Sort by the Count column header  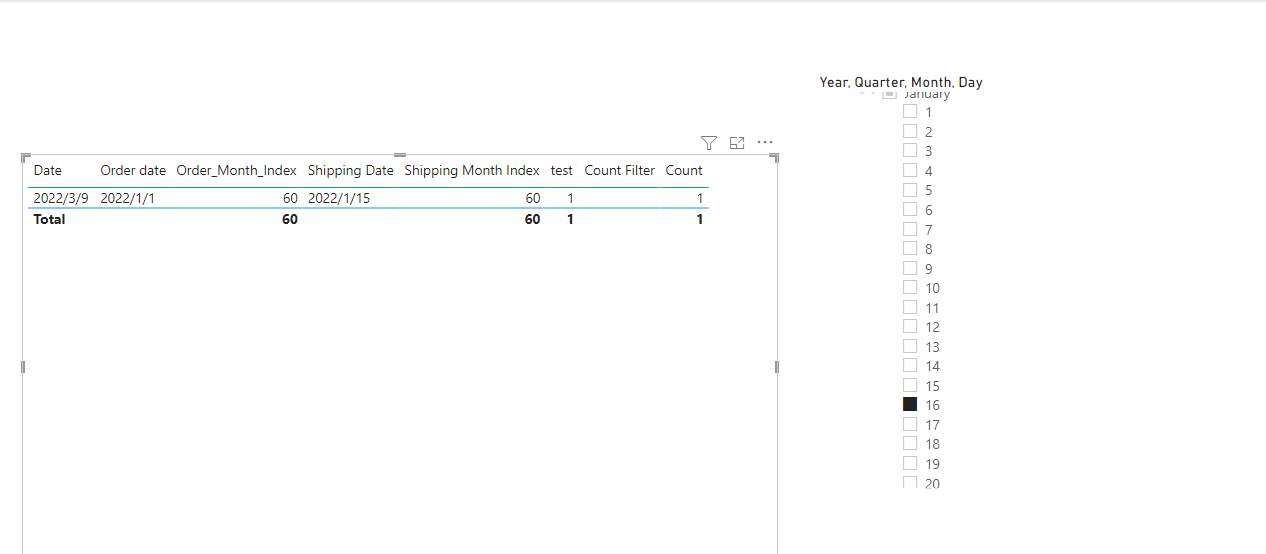pos(684,171)
